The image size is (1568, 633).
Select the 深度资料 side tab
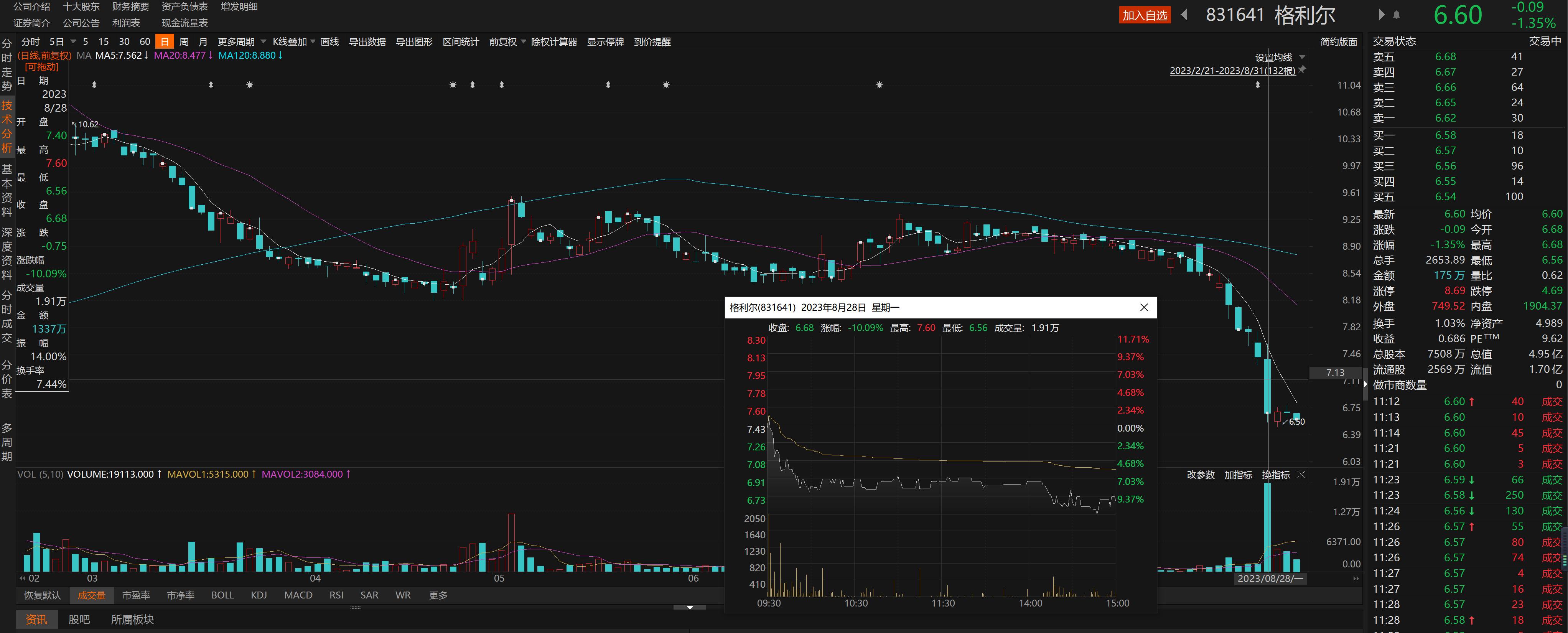(x=7, y=253)
